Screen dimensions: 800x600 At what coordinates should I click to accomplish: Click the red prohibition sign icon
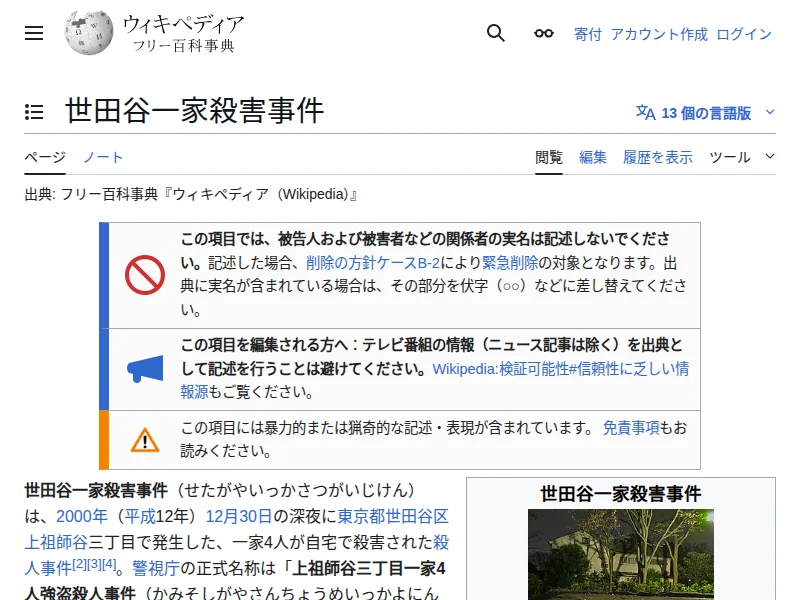pyautogui.click(x=145, y=275)
